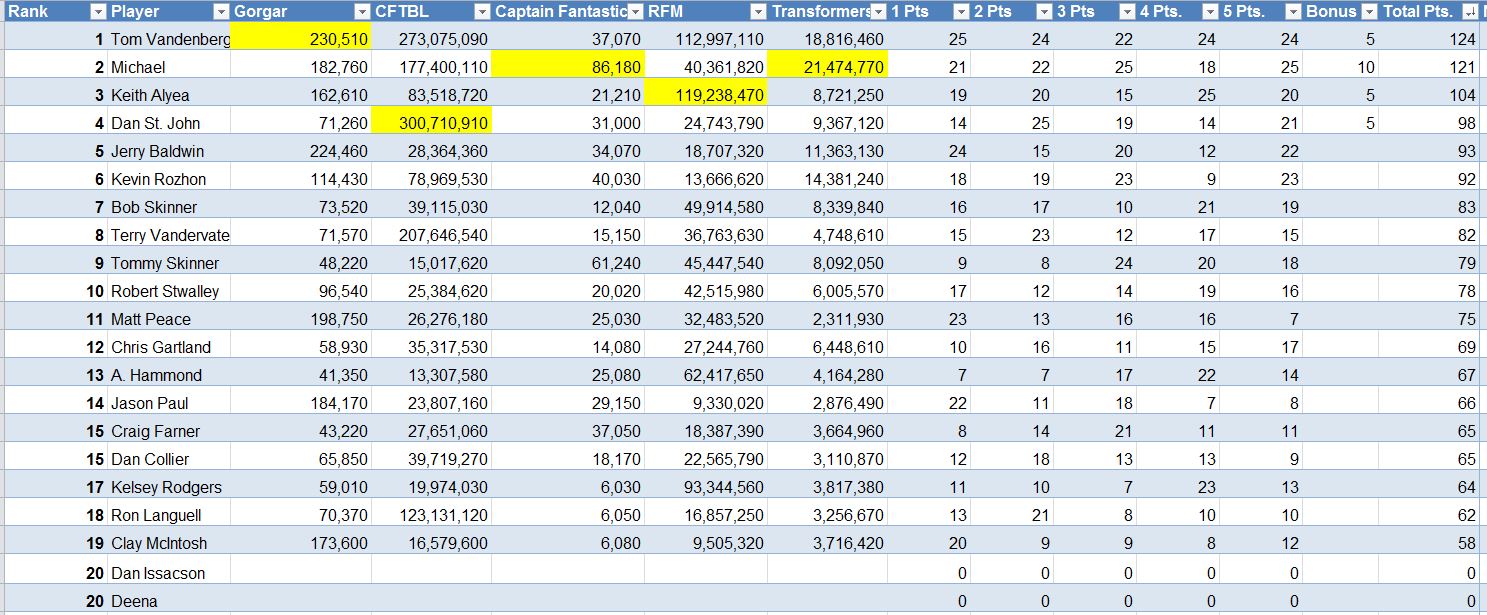The image size is (1487, 615).
Task: Click the CFTBL filter arrow button
Action: pyautogui.click(x=481, y=12)
